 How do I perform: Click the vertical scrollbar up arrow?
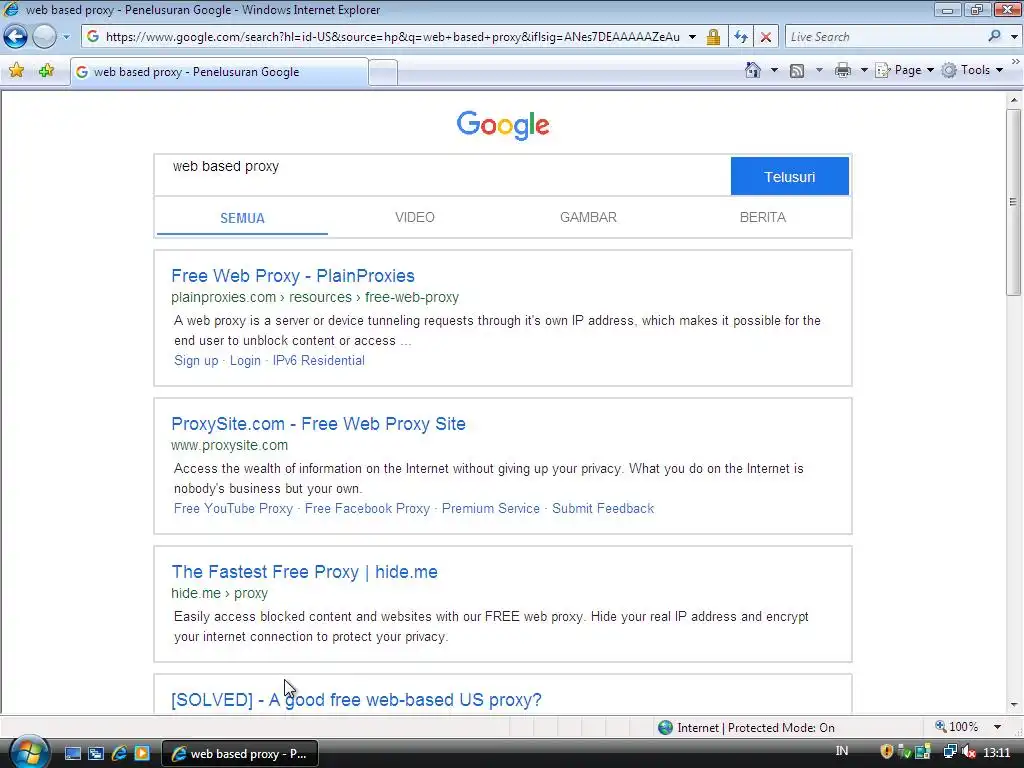coord(1014,101)
